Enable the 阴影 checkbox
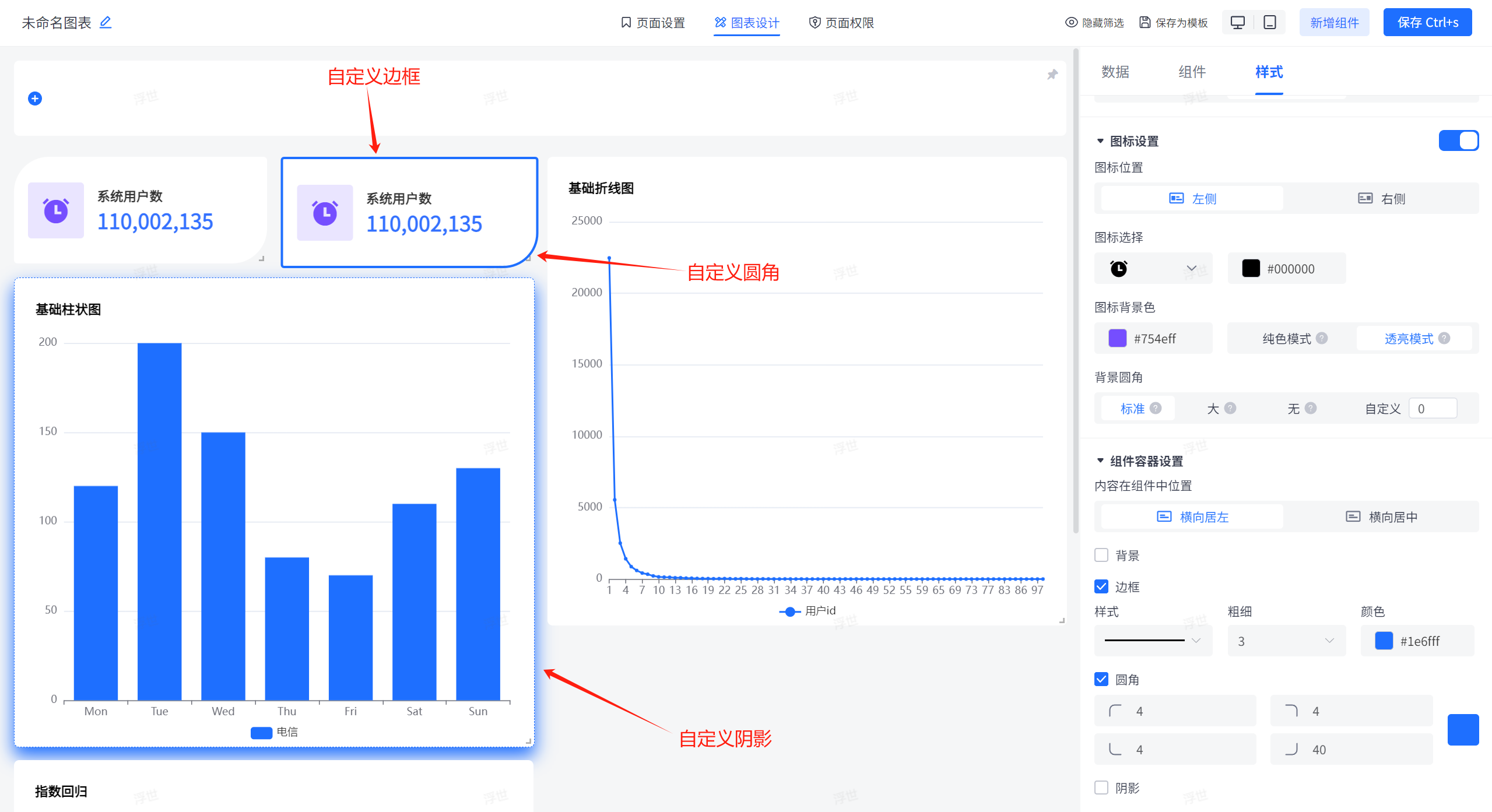The height and width of the screenshot is (812, 1492). click(1101, 788)
